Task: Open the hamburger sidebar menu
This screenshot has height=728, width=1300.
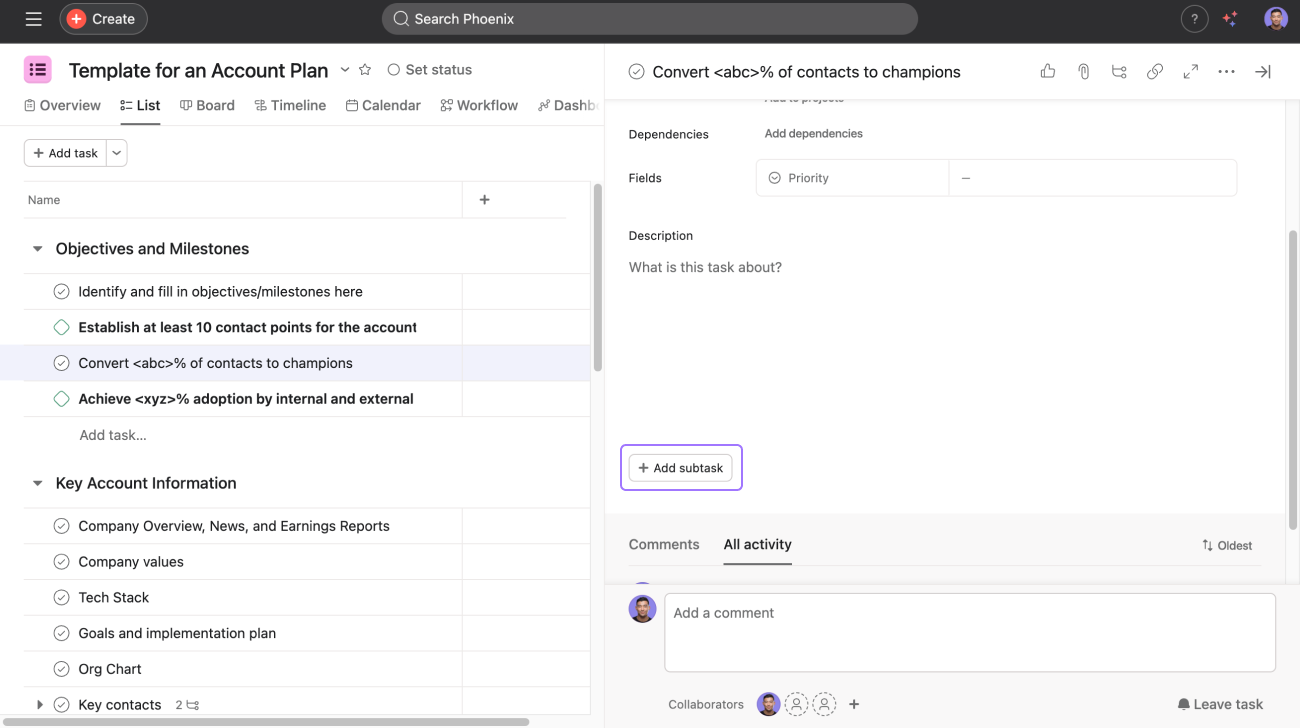Action: (x=33, y=19)
